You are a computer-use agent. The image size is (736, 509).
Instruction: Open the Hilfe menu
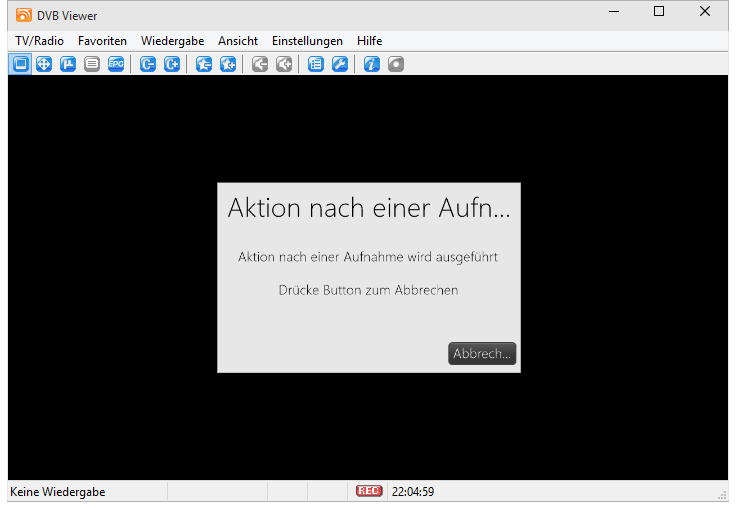(x=369, y=41)
